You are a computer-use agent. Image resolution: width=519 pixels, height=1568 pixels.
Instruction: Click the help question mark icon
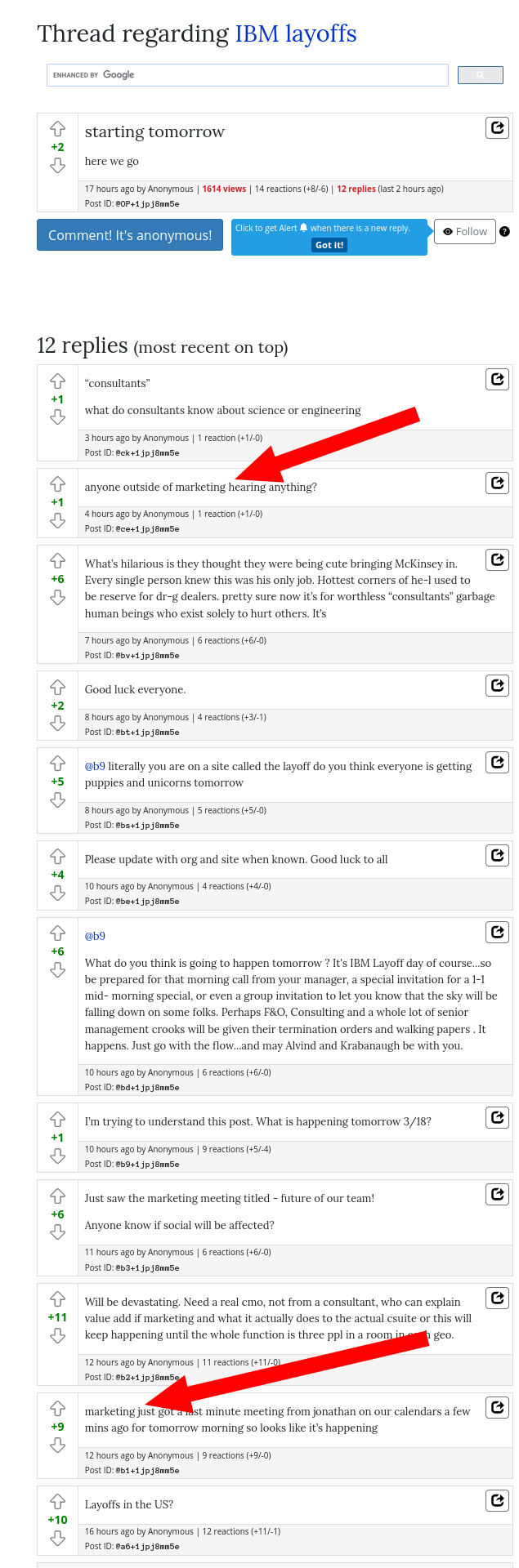pos(504,232)
